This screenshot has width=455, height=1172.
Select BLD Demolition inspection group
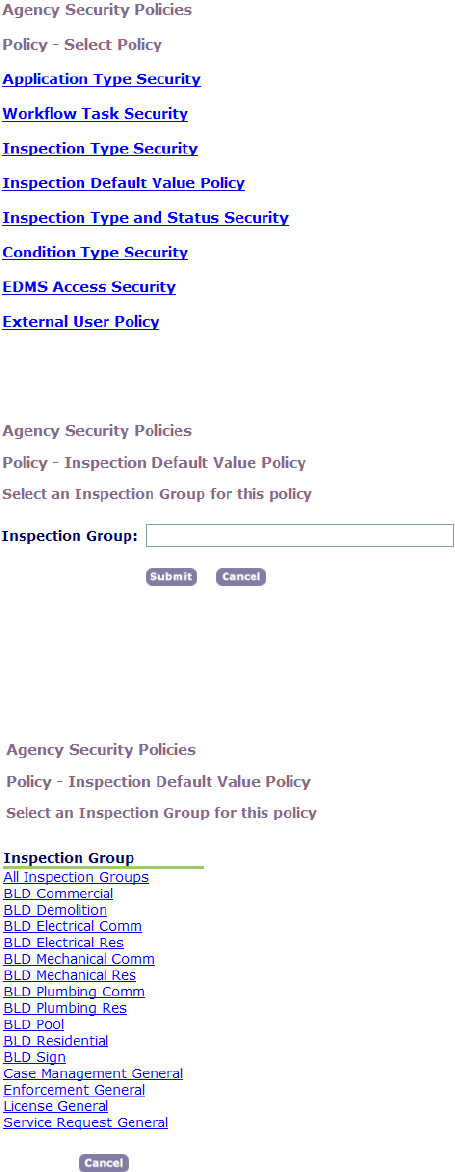click(55, 910)
